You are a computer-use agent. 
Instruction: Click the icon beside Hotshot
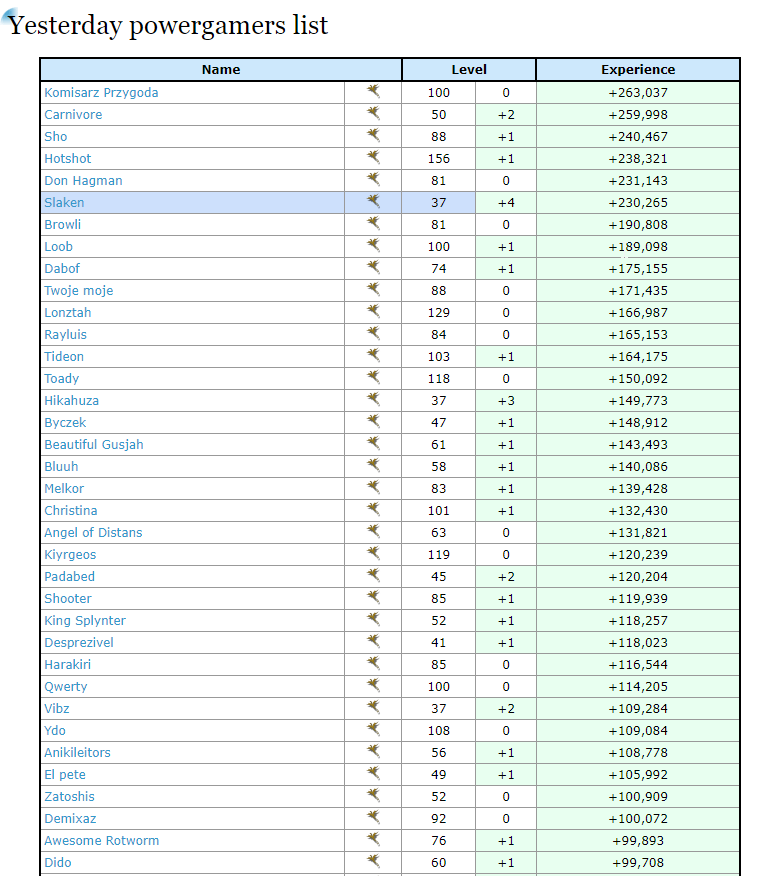tap(373, 158)
